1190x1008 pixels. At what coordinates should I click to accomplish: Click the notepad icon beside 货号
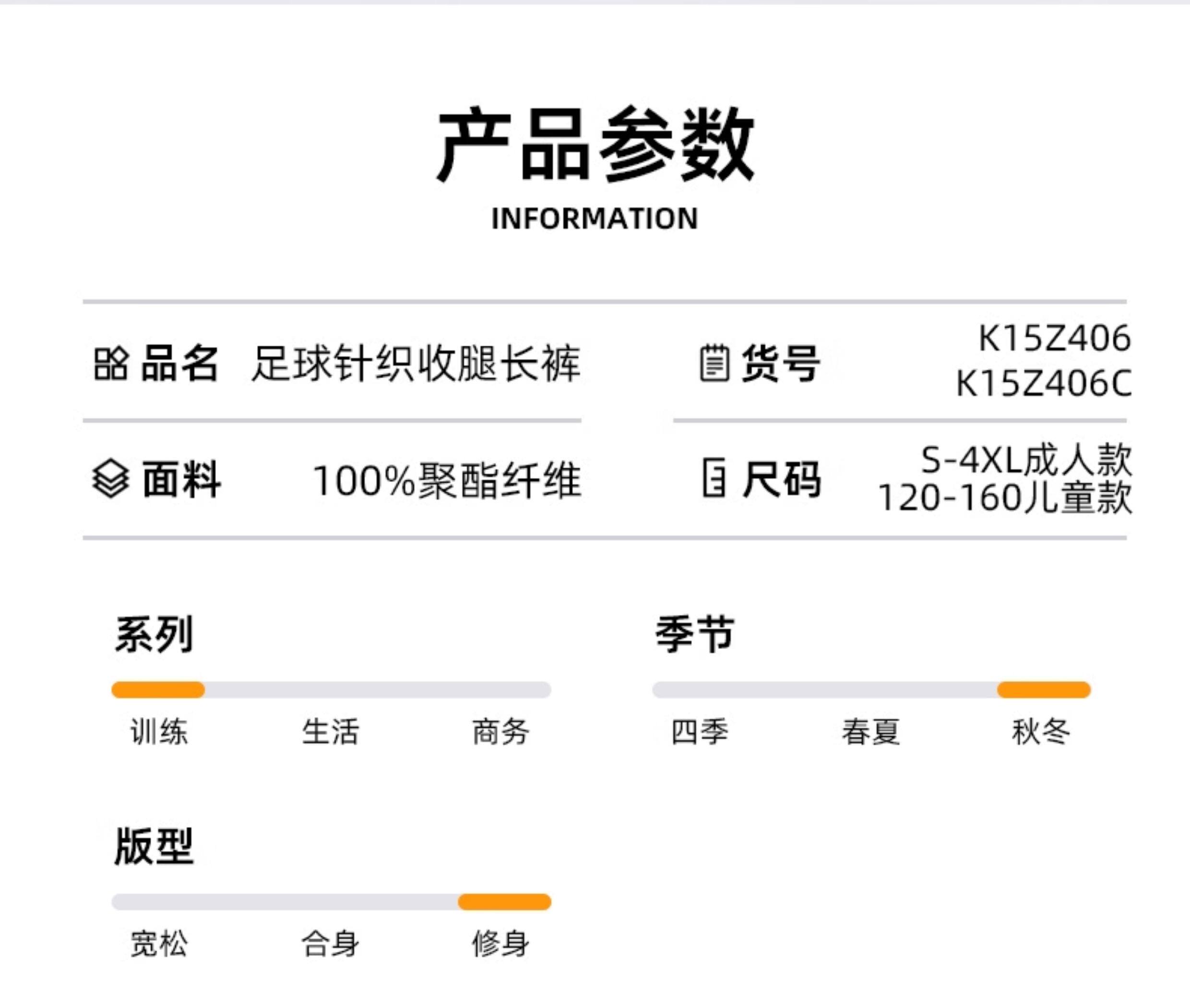714,363
